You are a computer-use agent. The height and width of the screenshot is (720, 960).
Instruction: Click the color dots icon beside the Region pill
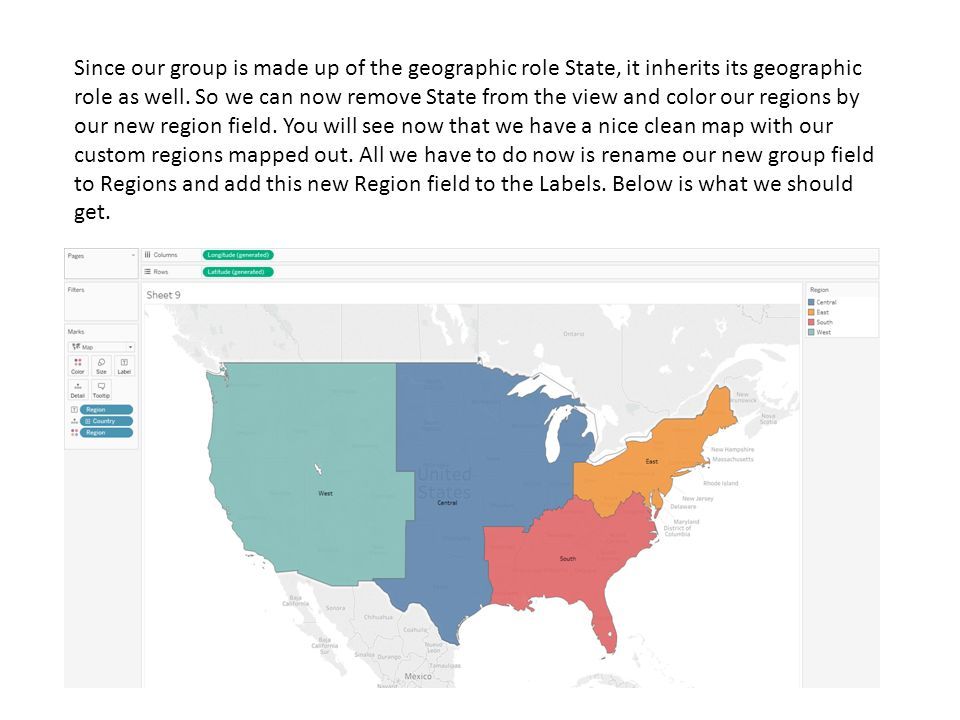click(74, 432)
